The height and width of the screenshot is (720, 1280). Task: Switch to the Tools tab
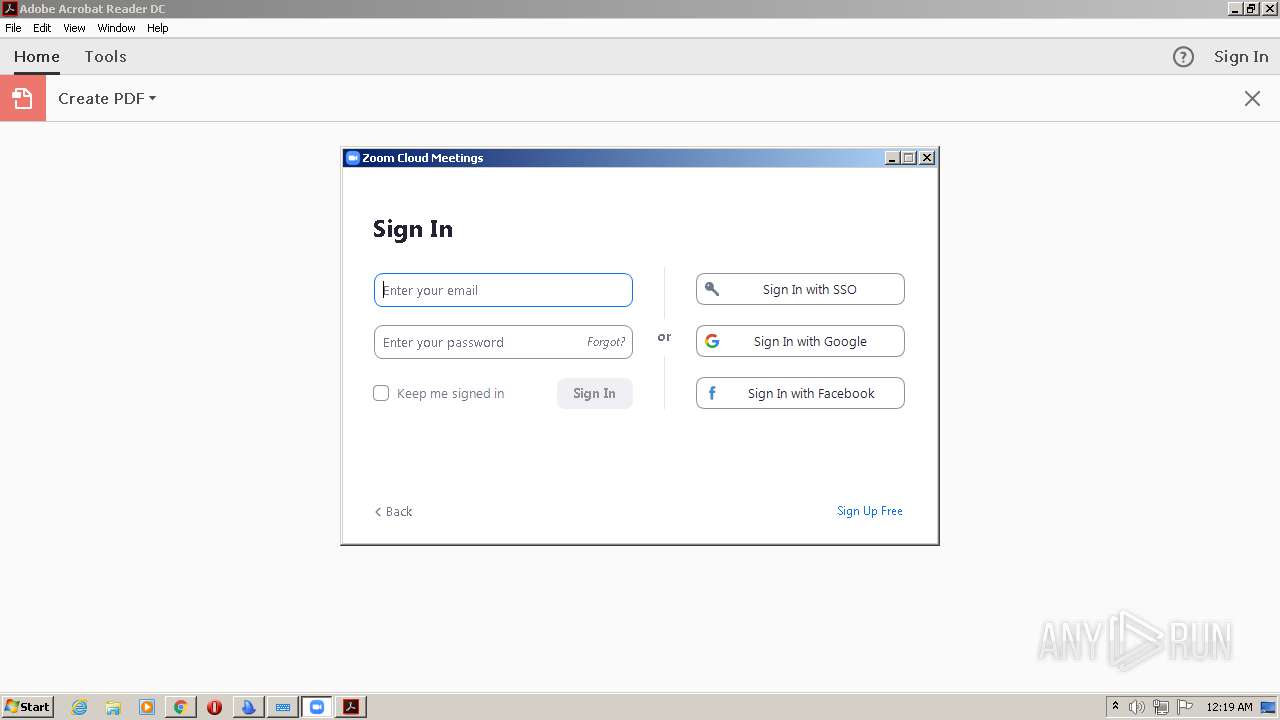point(105,57)
